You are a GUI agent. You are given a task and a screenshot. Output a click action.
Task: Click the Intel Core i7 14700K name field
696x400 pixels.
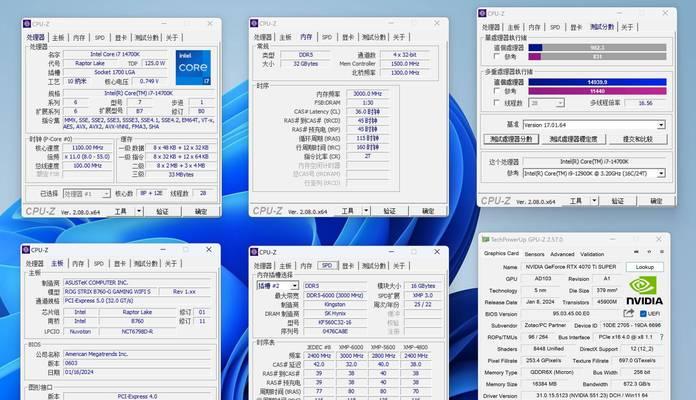tap(115, 54)
